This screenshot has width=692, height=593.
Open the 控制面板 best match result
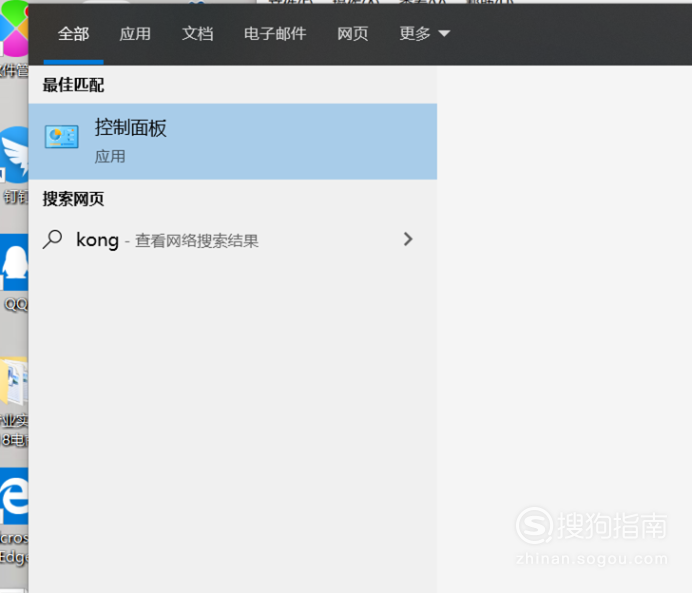[x=233, y=142]
